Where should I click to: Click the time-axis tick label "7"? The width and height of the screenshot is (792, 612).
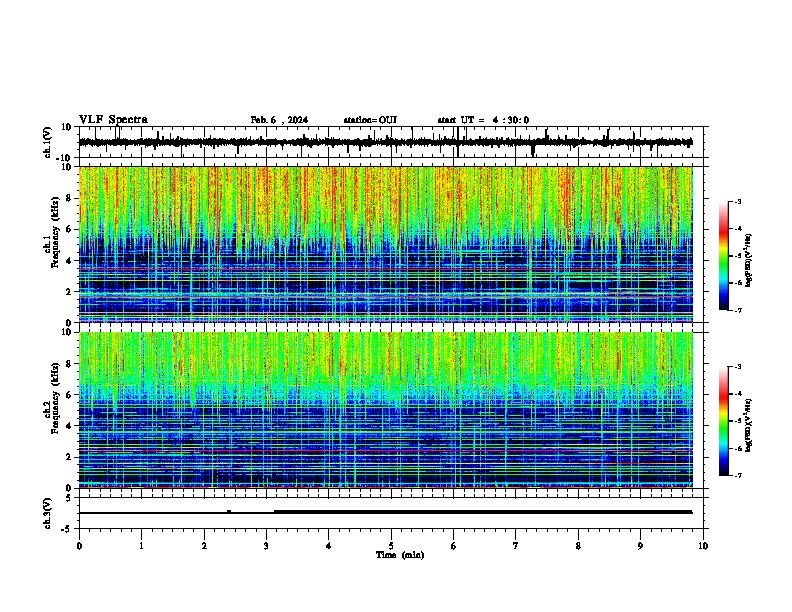point(516,546)
